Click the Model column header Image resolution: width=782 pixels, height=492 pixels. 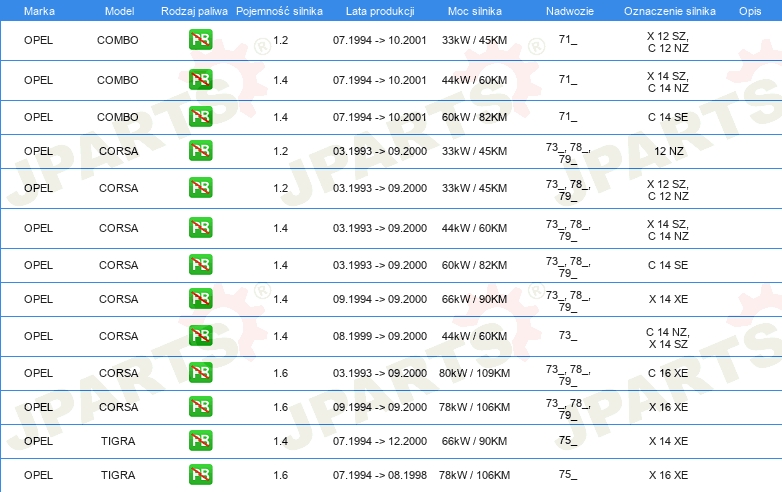[x=119, y=11]
